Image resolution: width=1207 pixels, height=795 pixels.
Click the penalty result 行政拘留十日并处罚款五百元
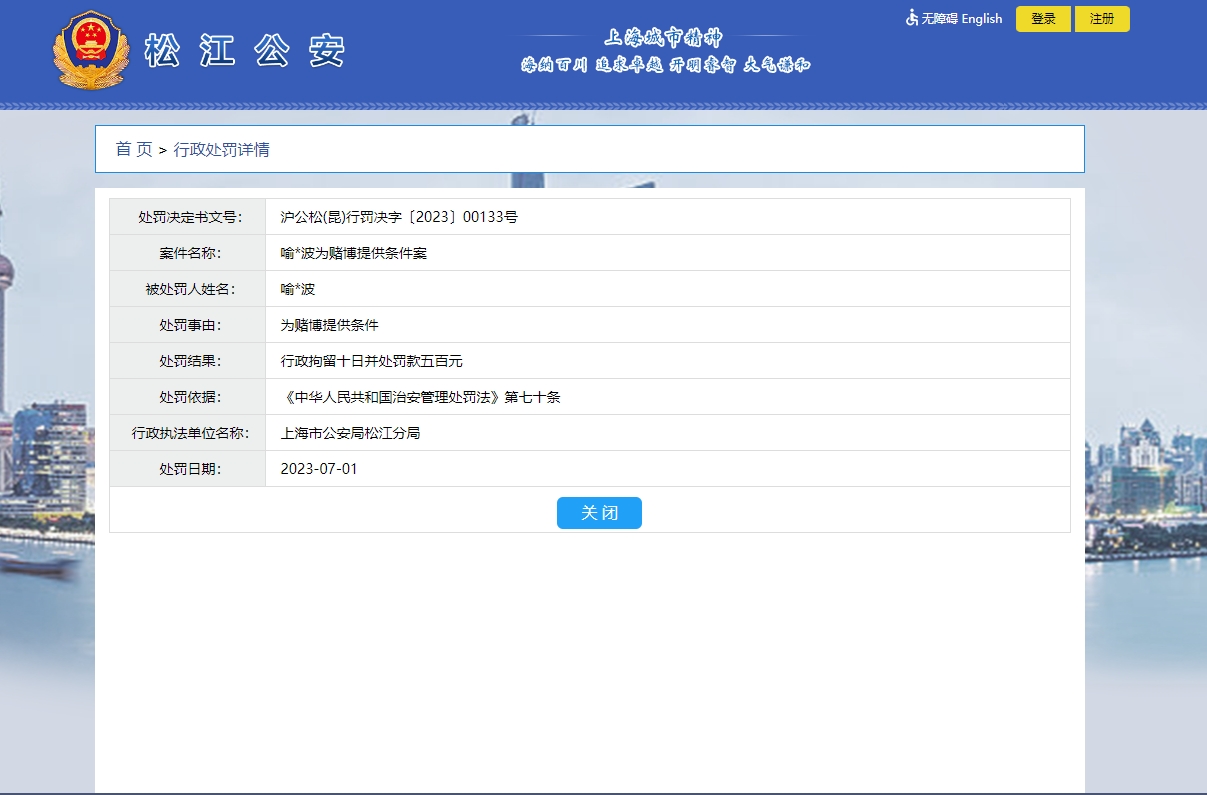pos(372,361)
